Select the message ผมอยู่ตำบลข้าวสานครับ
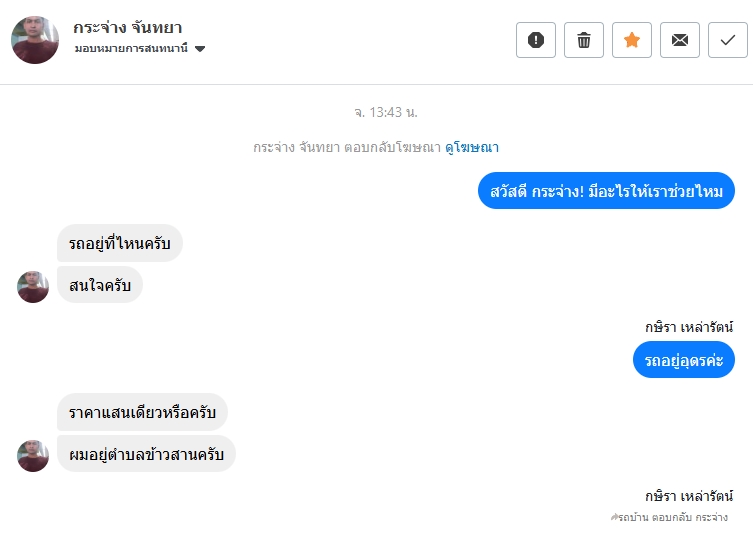Image resolution: width=753 pixels, height=533 pixels. click(x=146, y=454)
